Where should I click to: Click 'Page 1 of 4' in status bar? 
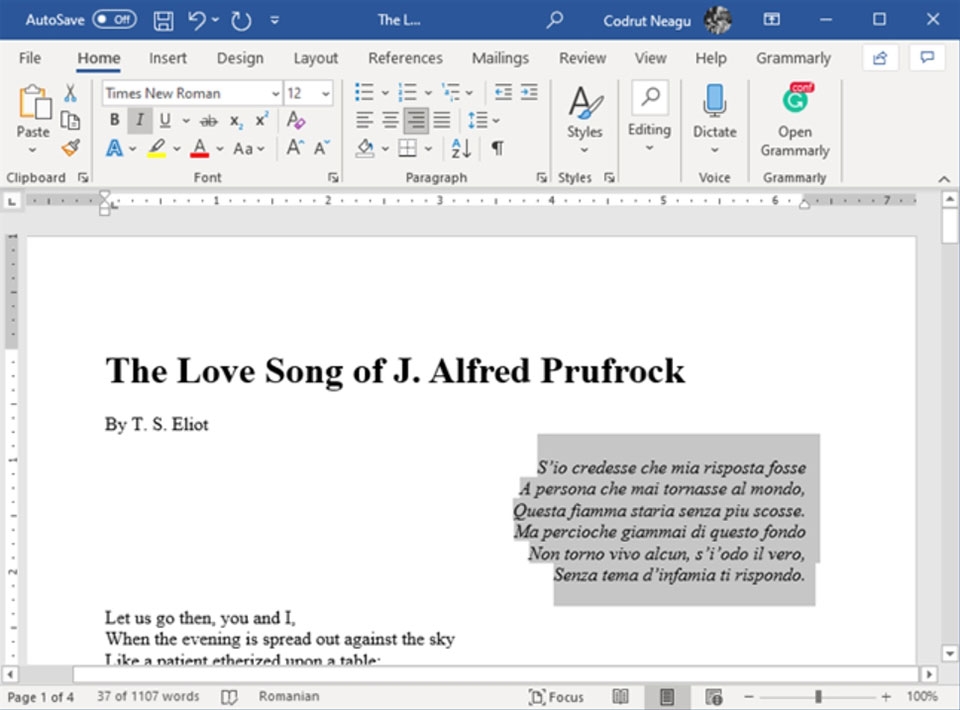pyautogui.click(x=40, y=697)
